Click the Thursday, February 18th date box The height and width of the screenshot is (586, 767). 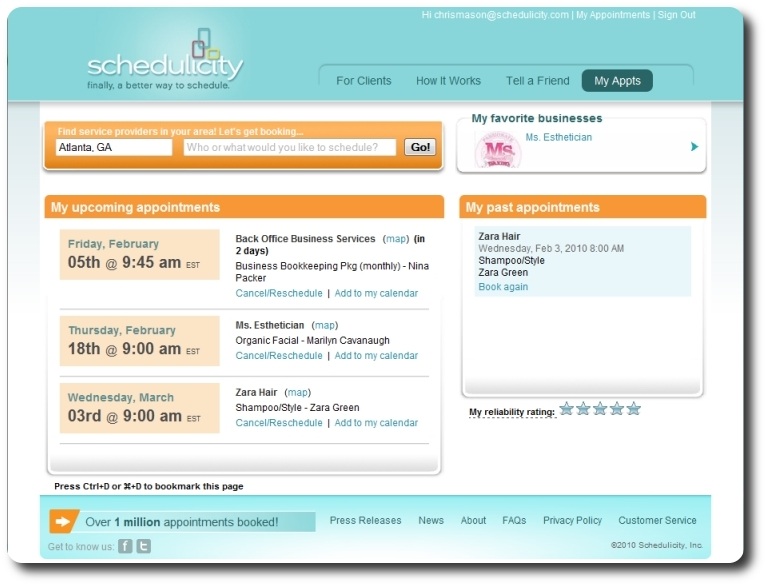[139, 341]
